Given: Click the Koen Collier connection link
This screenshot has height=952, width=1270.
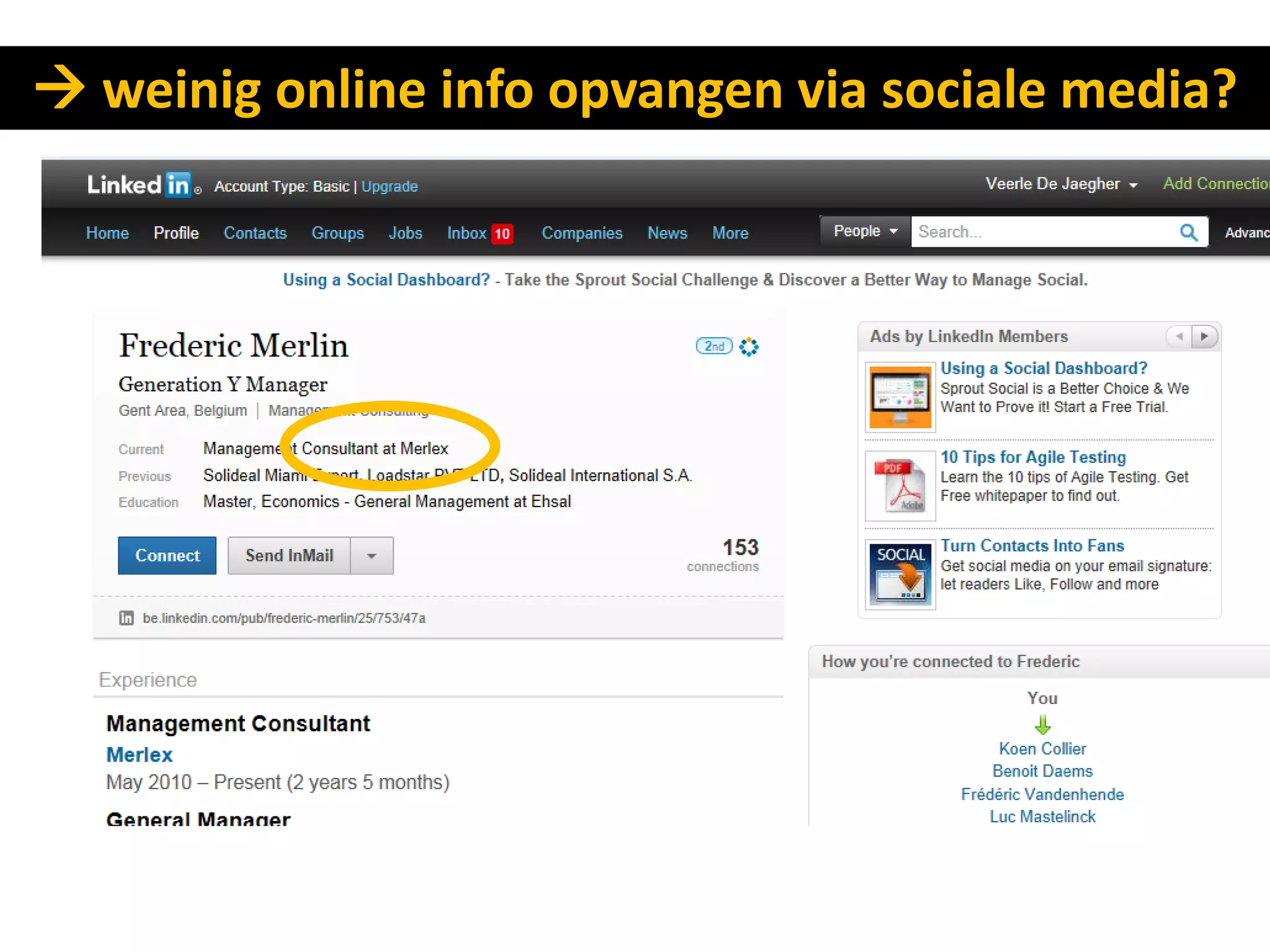Looking at the screenshot, I should (x=1042, y=749).
